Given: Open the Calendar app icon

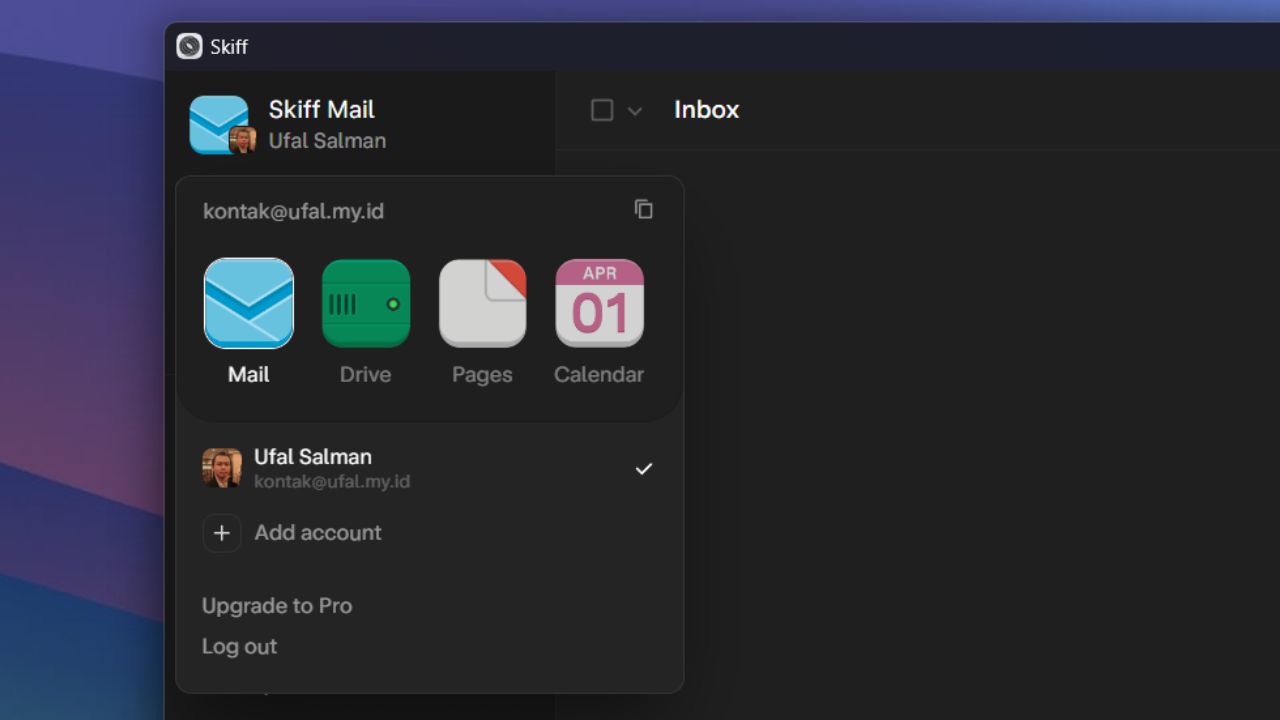Looking at the screenshot, I should coord(599,303).
